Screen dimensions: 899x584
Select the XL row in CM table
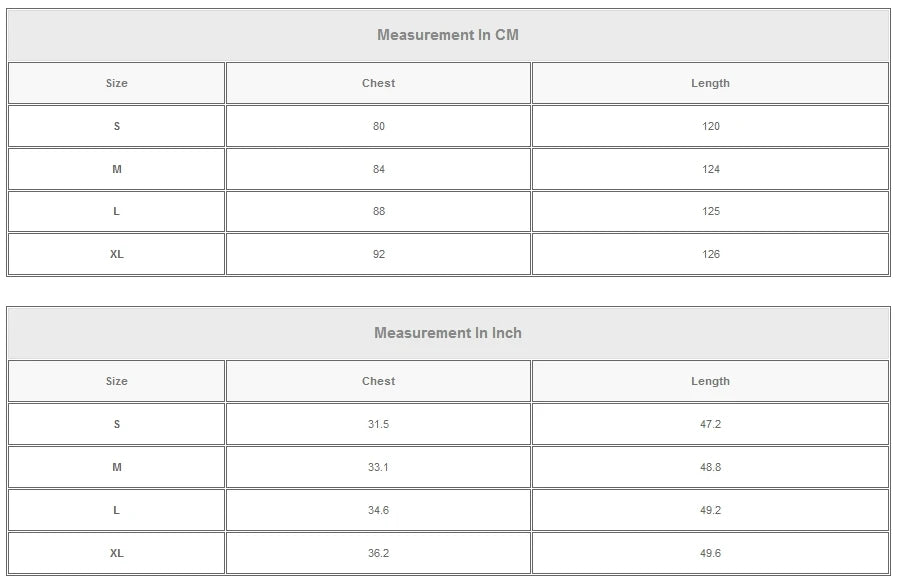pos(448,254)
